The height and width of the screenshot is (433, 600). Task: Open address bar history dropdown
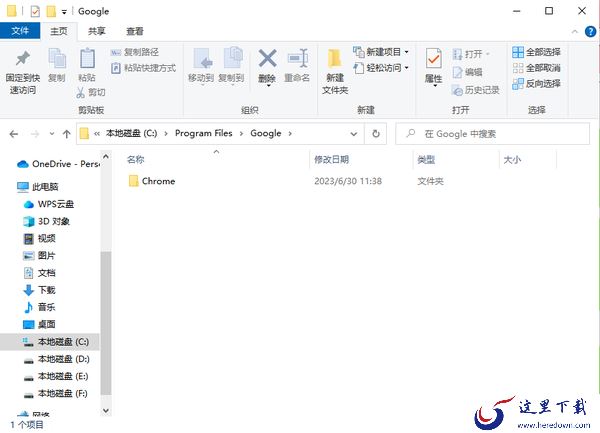[x=354, y=134]
